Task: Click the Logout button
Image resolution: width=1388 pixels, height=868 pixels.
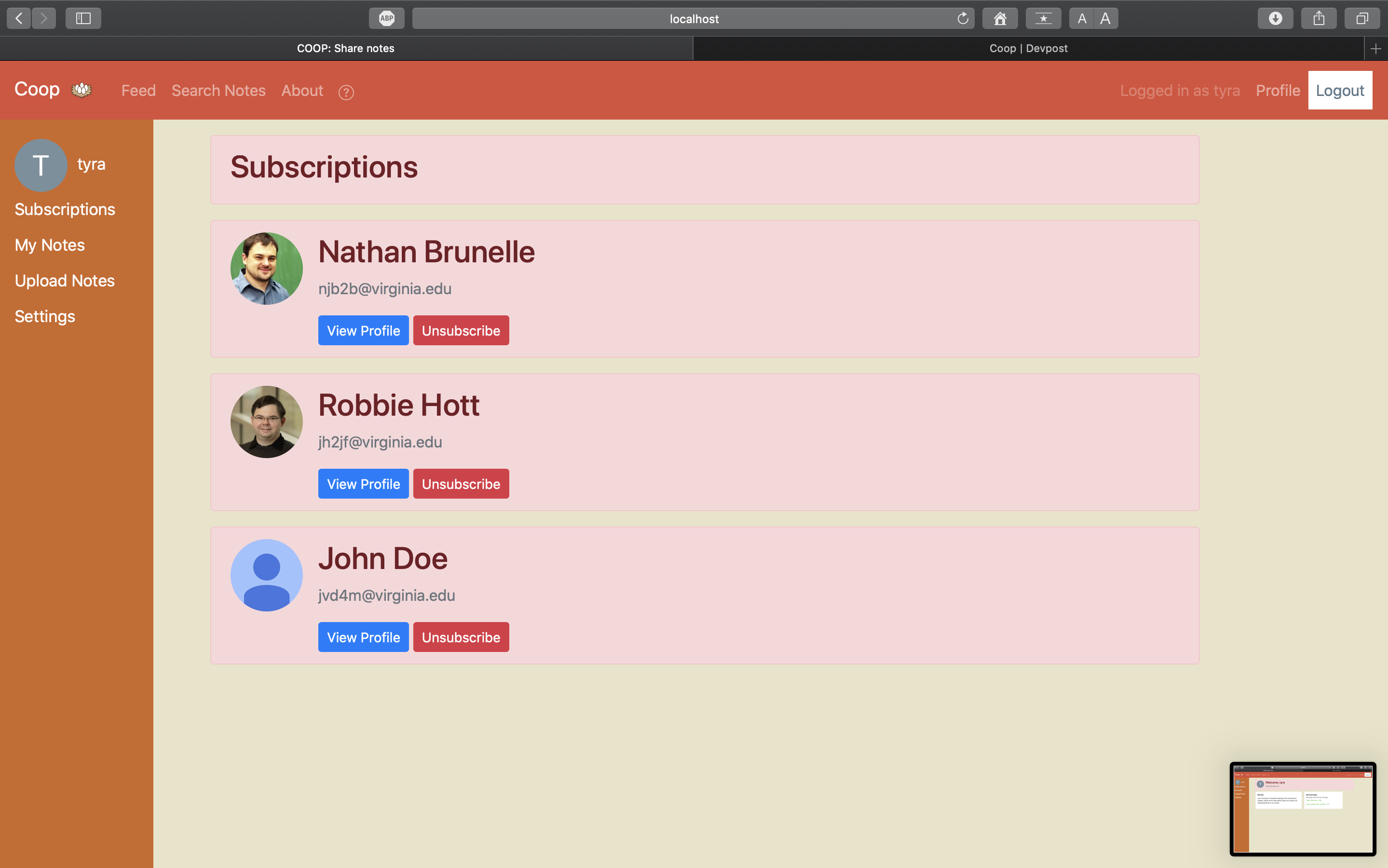Action: tap(1339, 91)
